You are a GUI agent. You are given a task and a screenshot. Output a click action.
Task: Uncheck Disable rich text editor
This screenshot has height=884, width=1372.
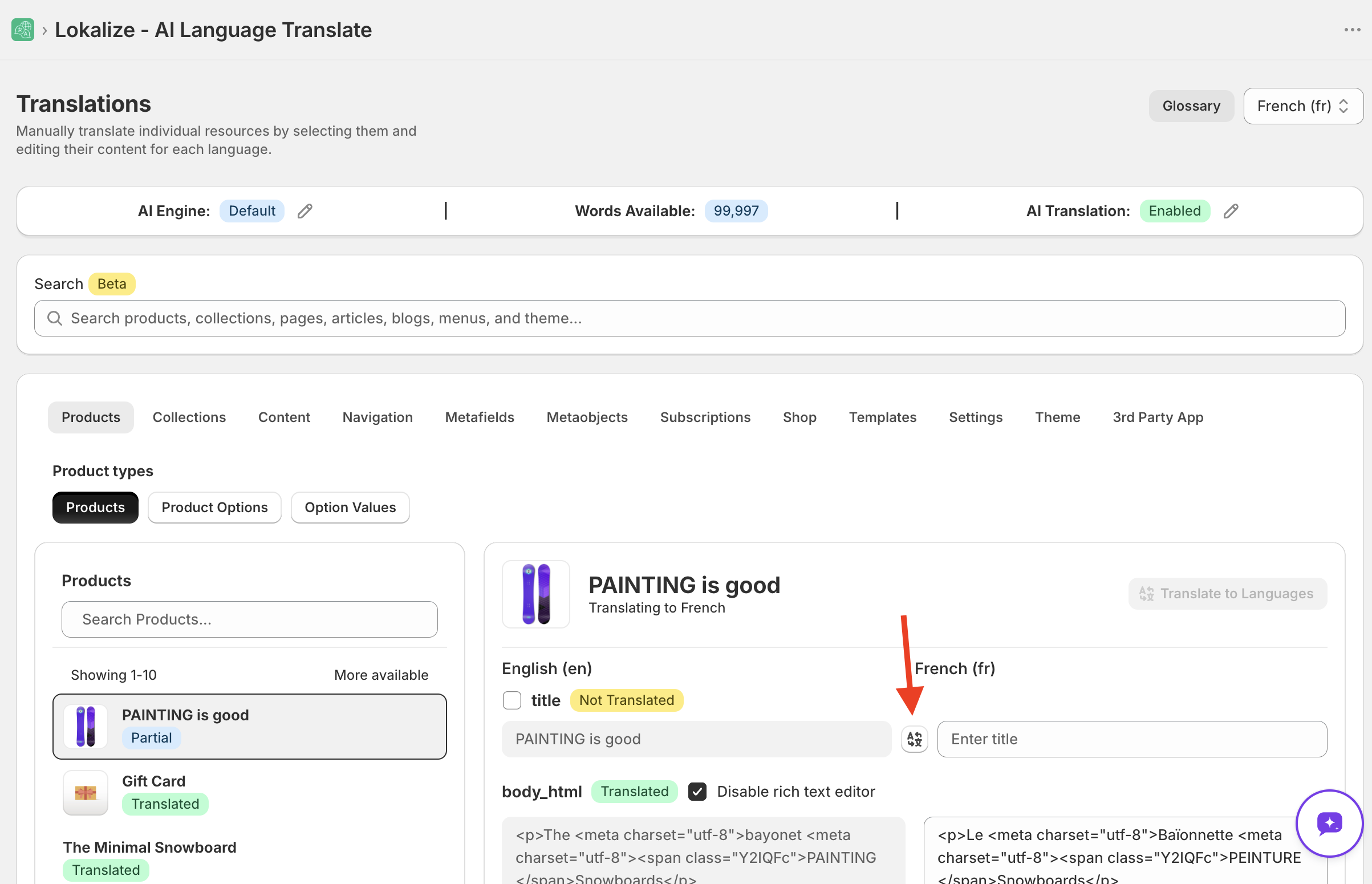[697, 792]
